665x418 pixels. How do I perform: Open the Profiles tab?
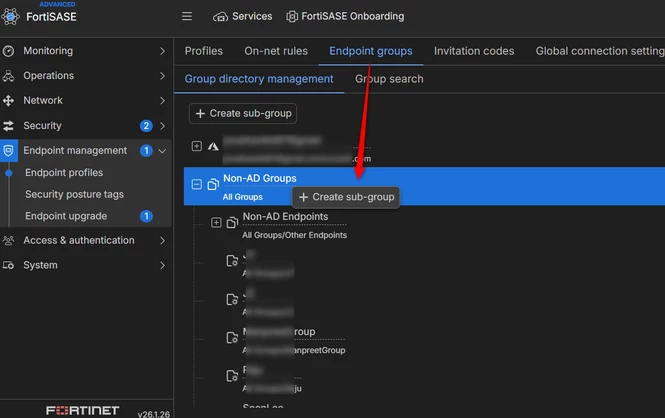click(204, 51)
